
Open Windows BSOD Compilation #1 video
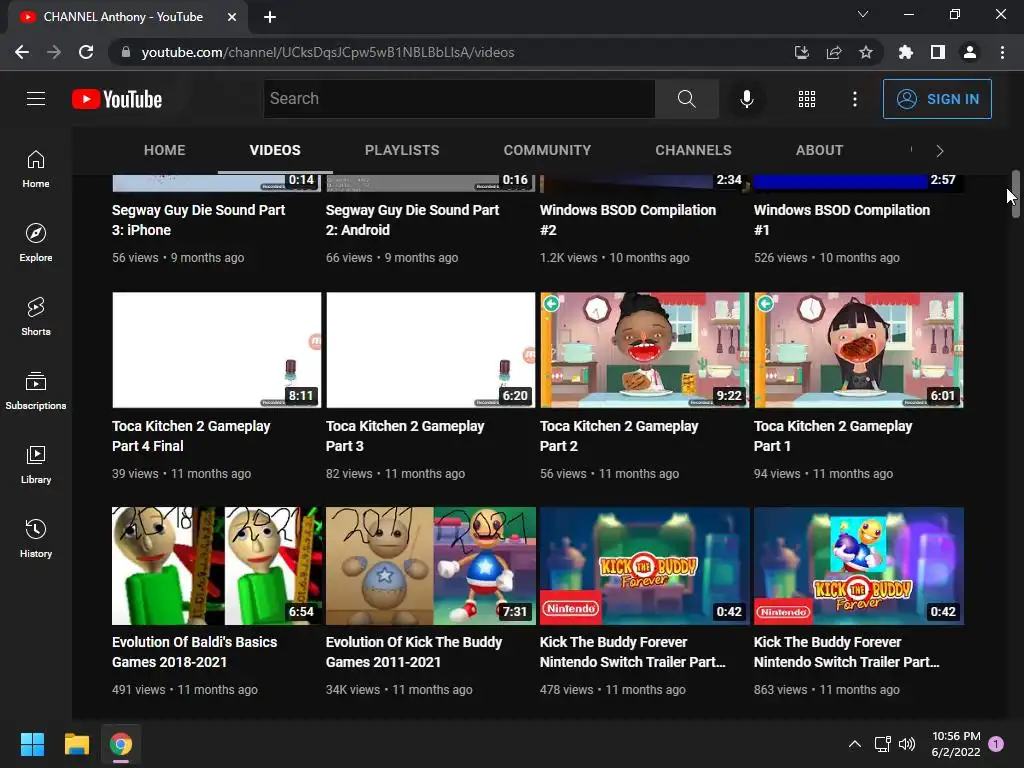pos(842,220)
